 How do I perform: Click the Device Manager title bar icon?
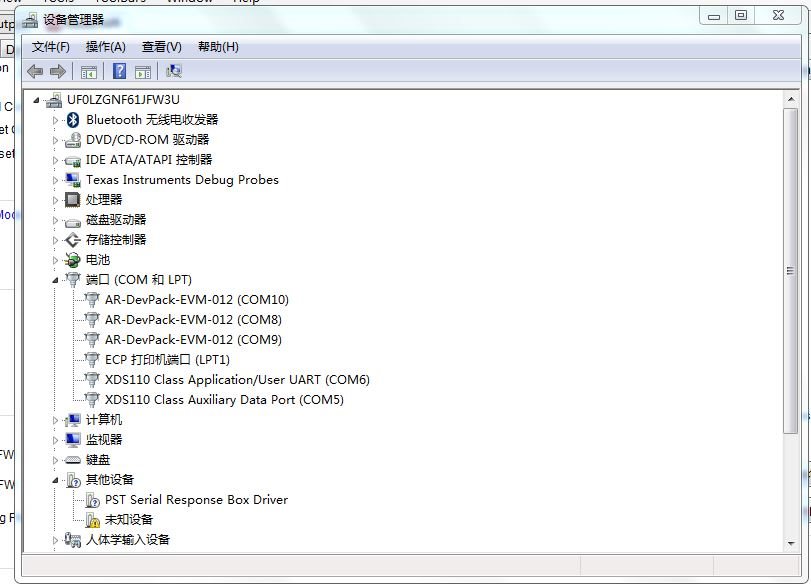coord(31,21)
